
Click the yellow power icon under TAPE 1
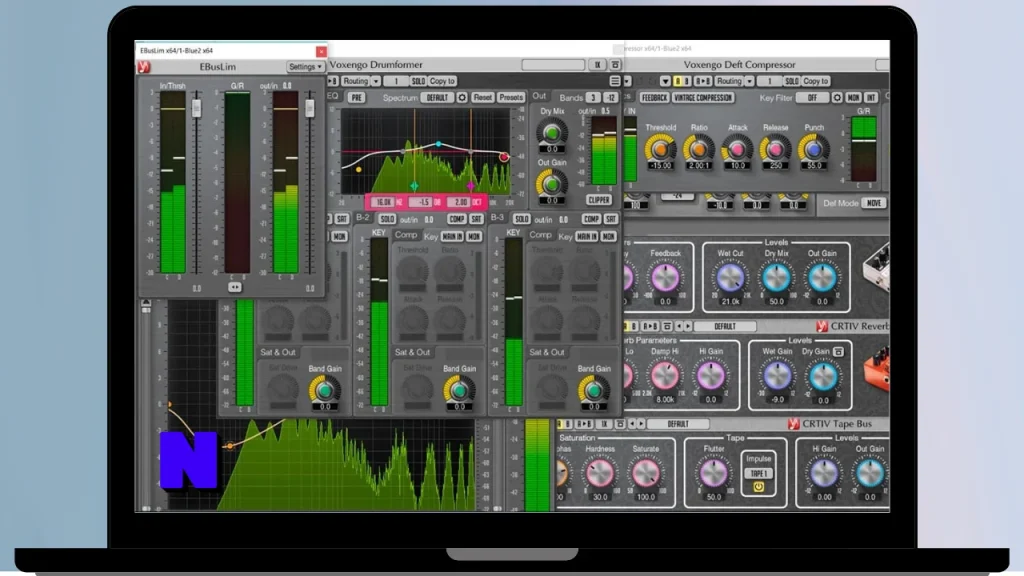[758, 487]
